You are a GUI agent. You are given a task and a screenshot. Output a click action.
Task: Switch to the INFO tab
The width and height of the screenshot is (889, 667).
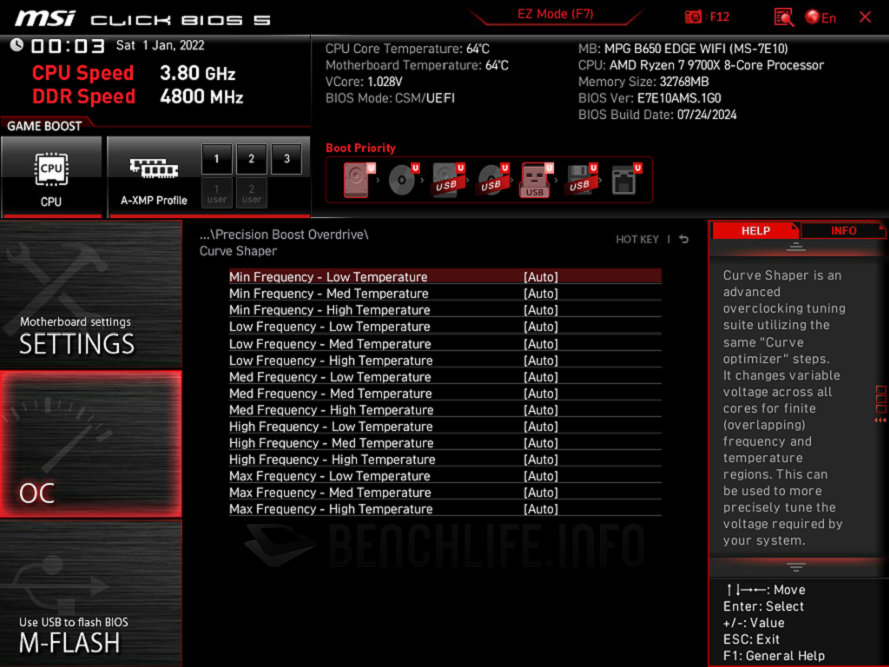[843, 231]
